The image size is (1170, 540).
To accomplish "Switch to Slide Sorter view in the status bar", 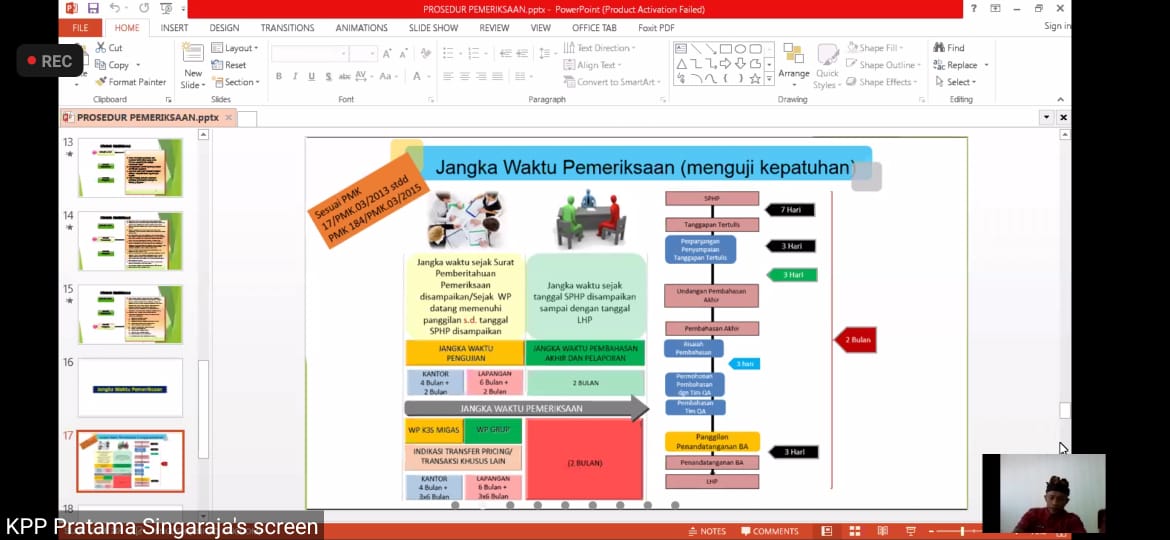I will click(855, 531).
